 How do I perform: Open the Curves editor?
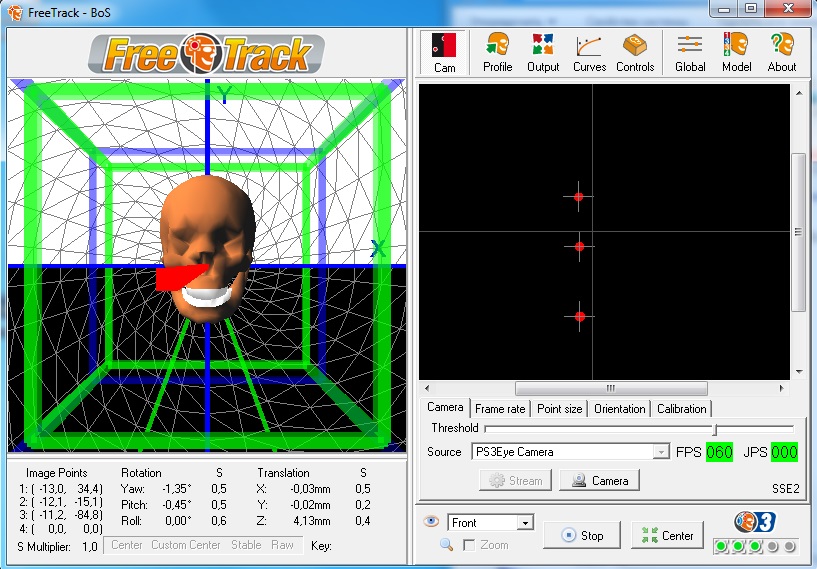point(589,53)
